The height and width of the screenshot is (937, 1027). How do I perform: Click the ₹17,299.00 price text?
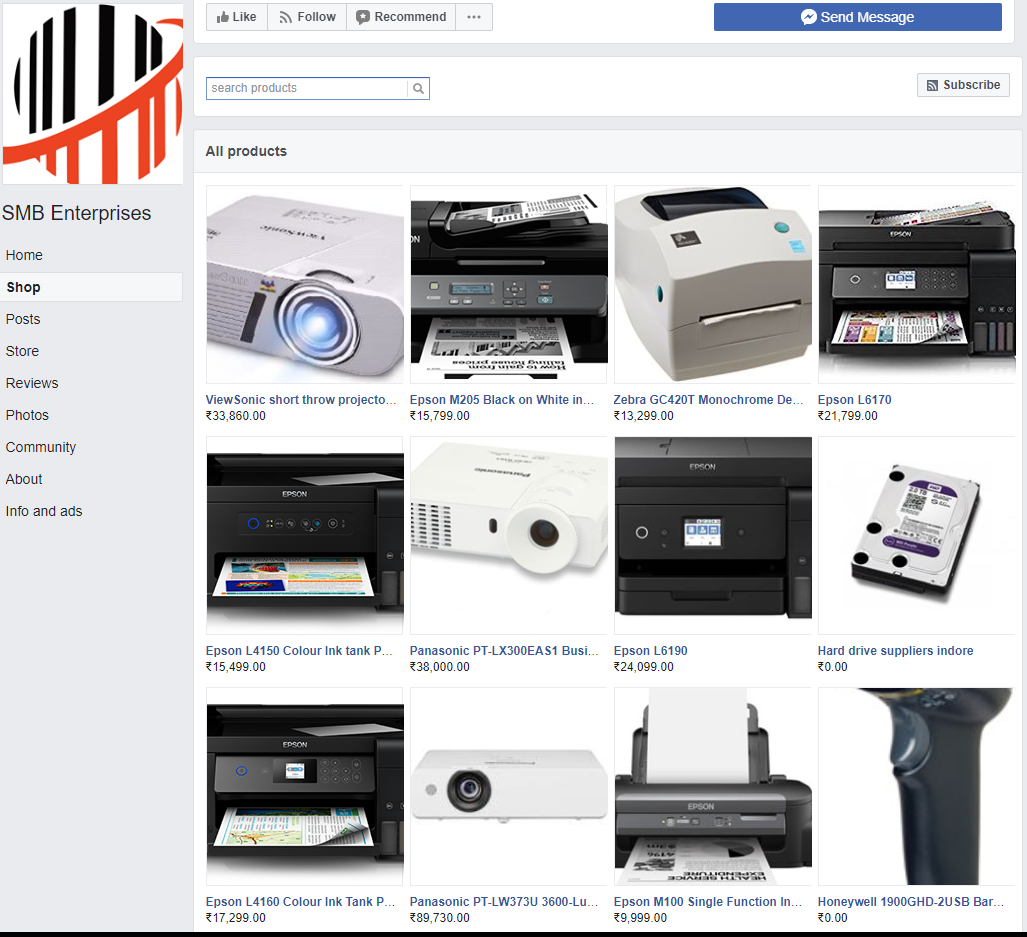(x=236, y=917)
